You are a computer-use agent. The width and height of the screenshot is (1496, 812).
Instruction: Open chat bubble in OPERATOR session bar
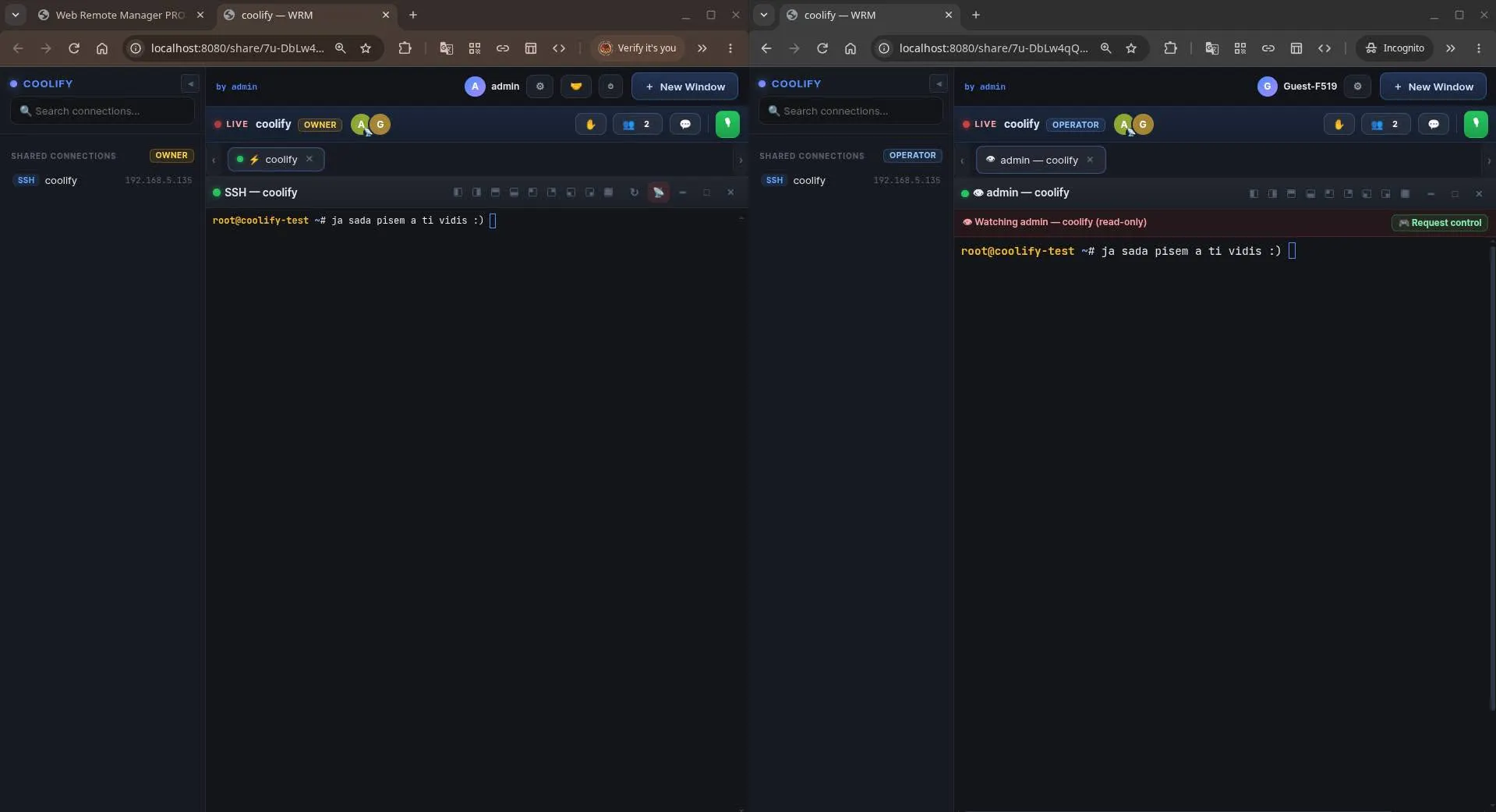click(1434, 124)
